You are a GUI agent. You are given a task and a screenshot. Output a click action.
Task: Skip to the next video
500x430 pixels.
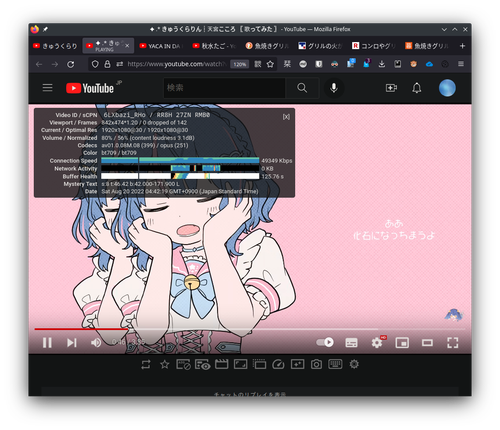coord(72,343)
